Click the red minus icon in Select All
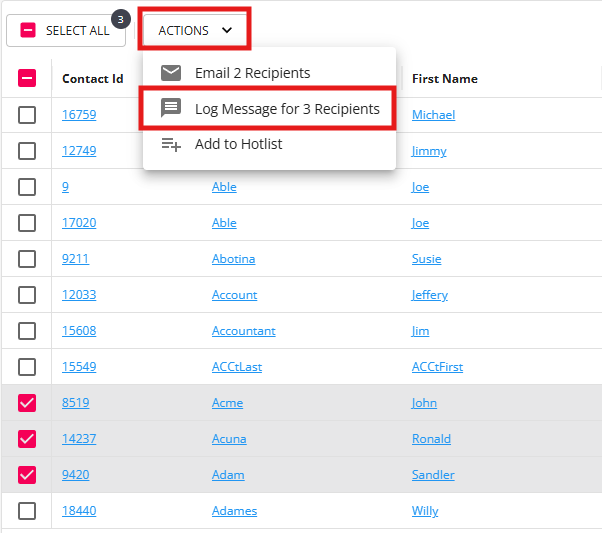Screen dimensions: 602x533 pos(28,30)
